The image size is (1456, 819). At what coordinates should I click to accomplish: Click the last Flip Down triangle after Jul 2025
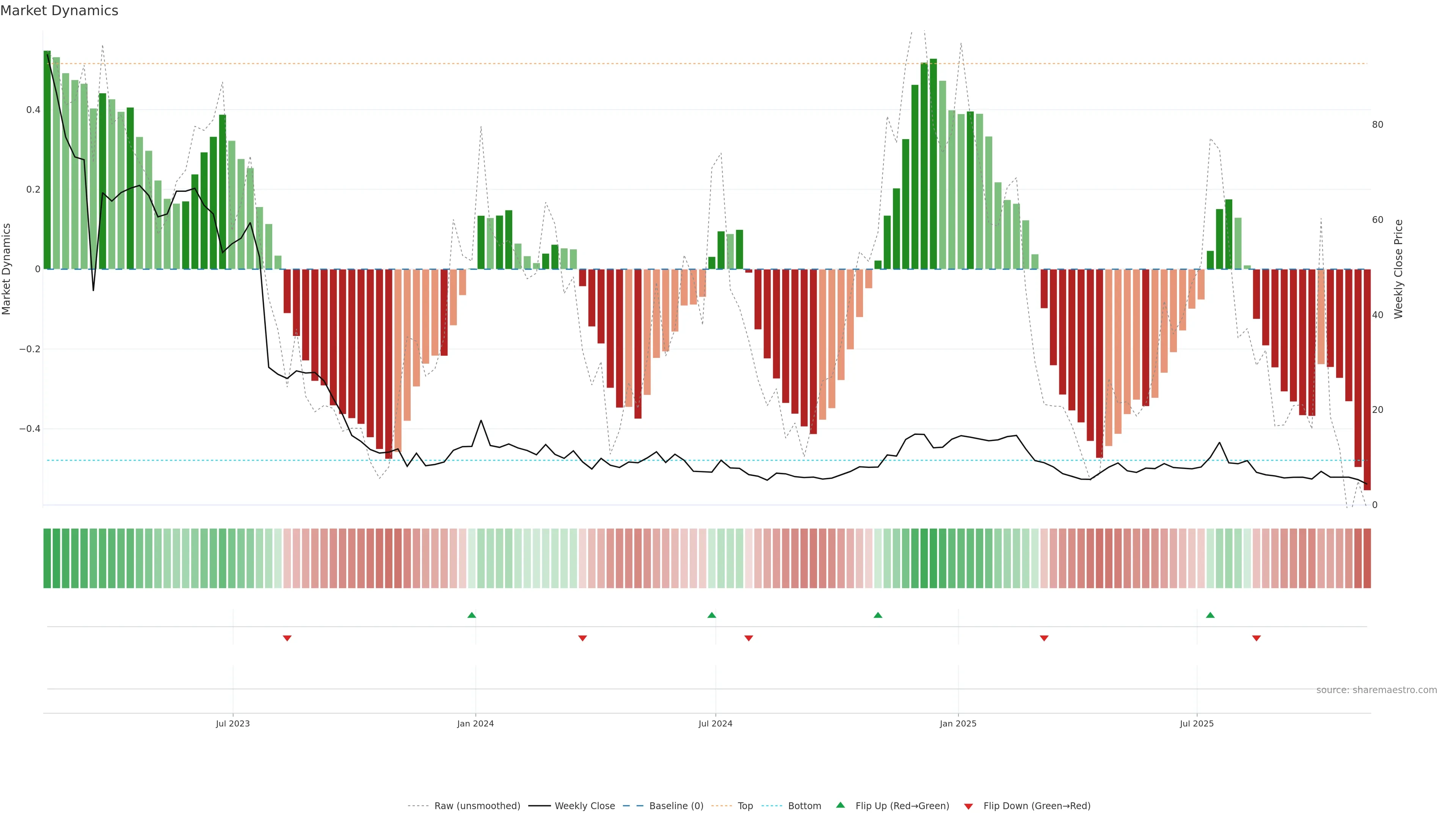pyautogui.click(x=1257, y=638)
